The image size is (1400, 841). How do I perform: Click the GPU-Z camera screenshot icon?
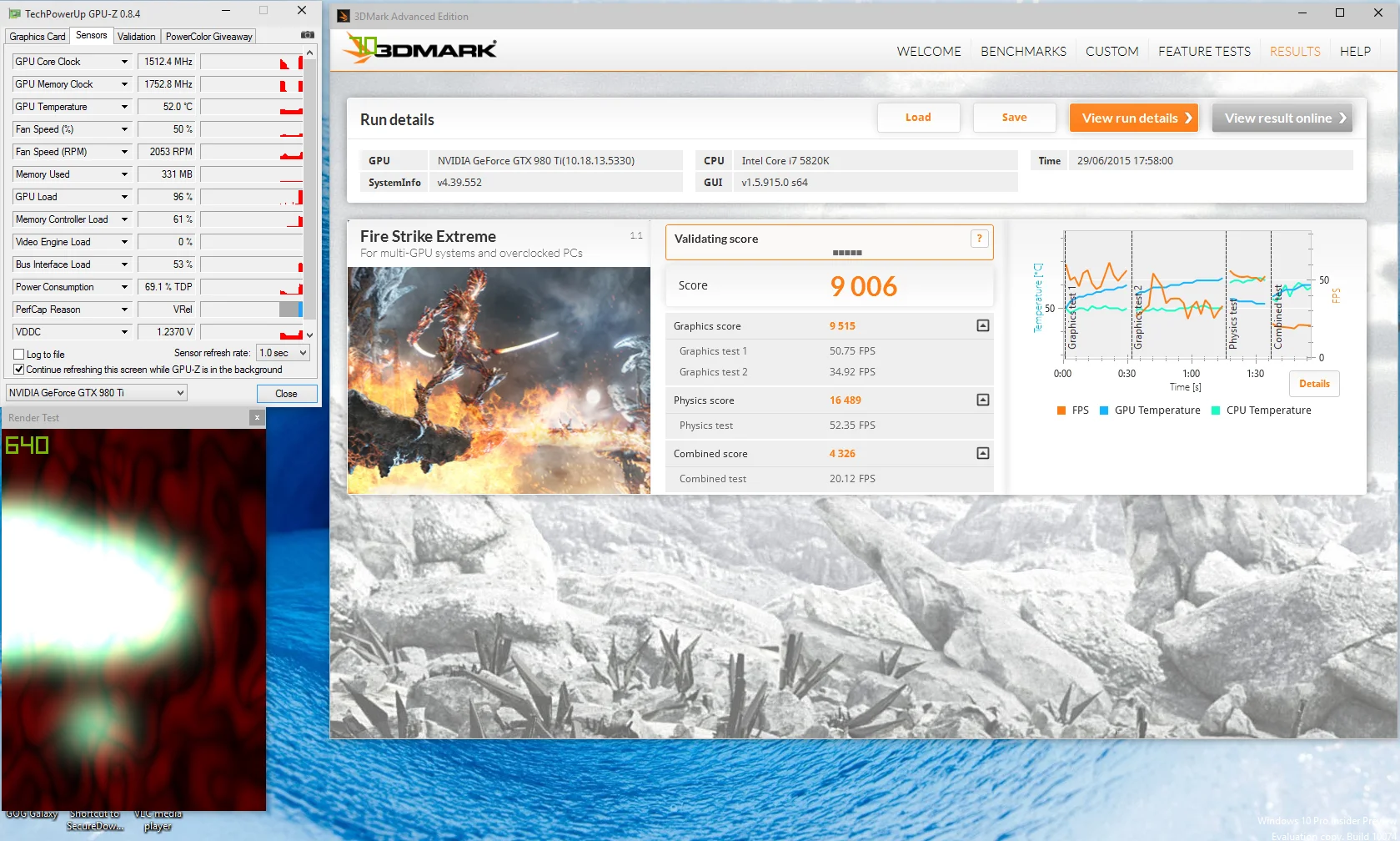[308, 35]
